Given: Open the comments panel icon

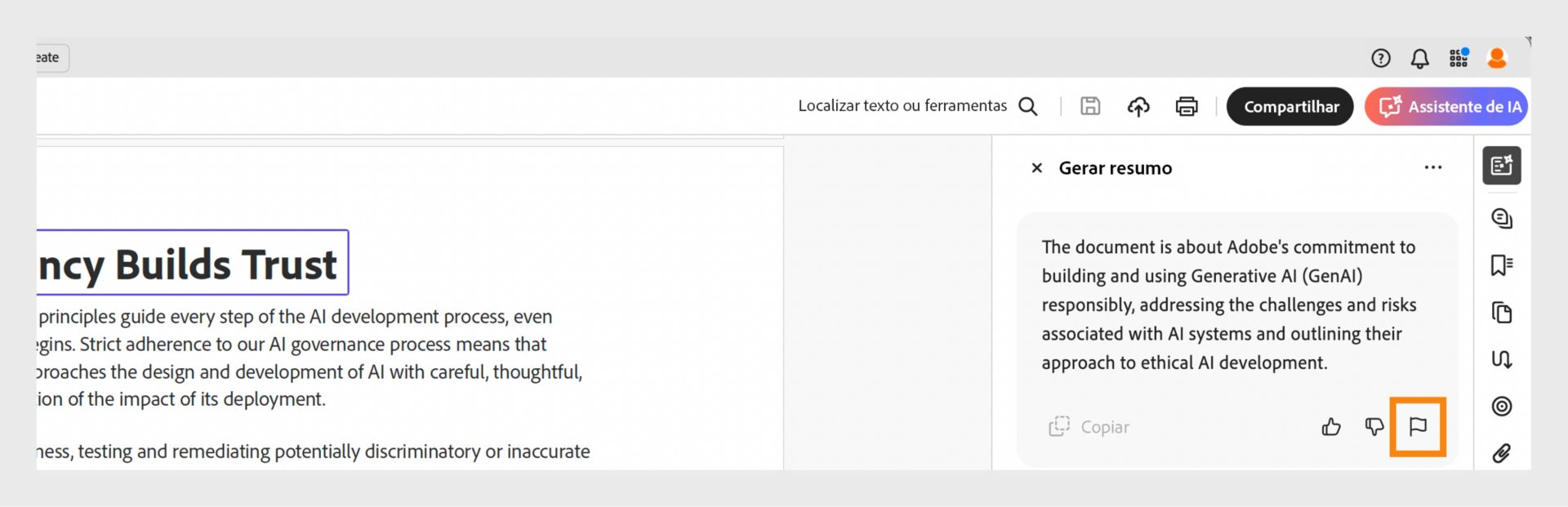Looking at the screenshot, I should [x=1502, y=218].
